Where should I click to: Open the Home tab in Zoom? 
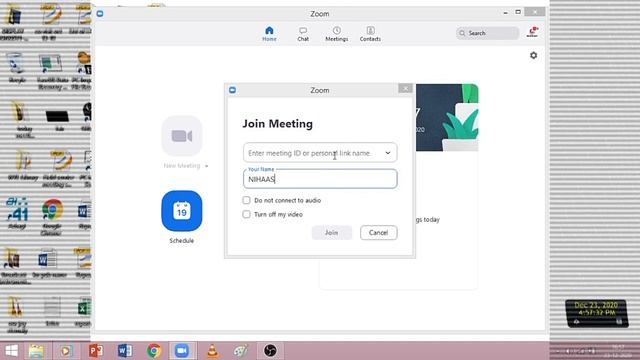click(x=269, y=34)
